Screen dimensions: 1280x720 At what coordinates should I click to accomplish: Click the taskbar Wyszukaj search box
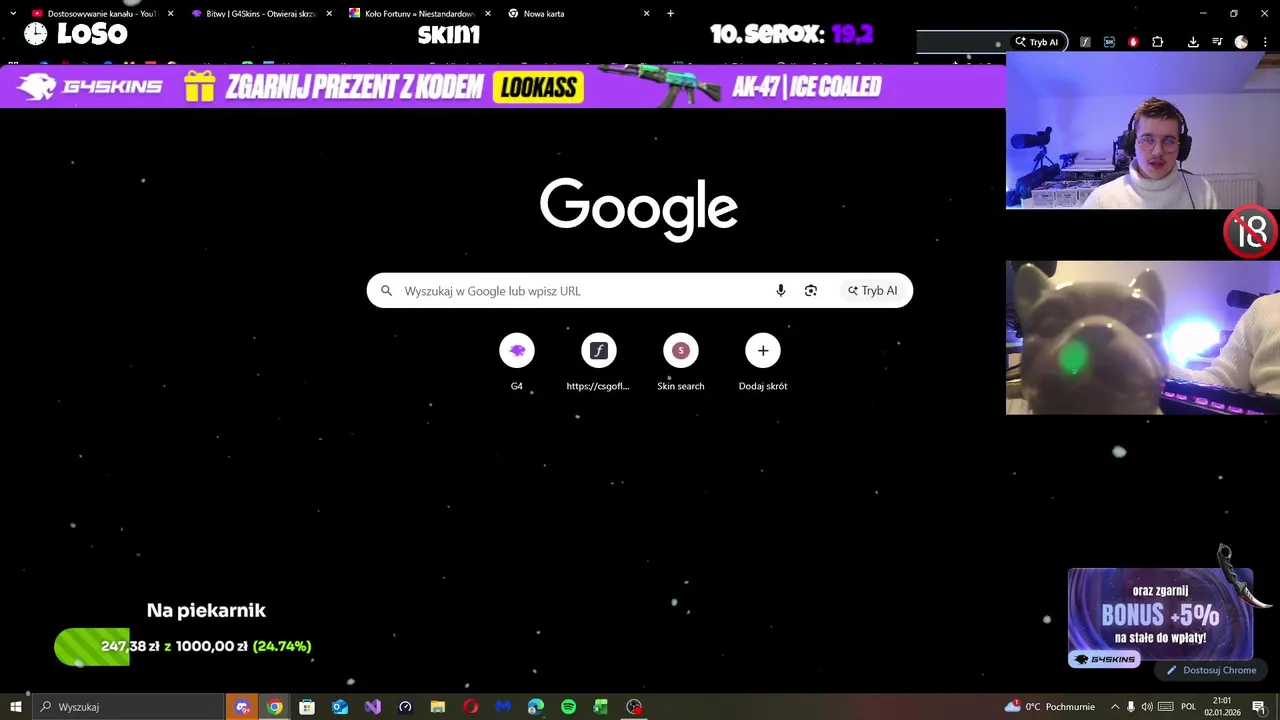coord(128,707)
